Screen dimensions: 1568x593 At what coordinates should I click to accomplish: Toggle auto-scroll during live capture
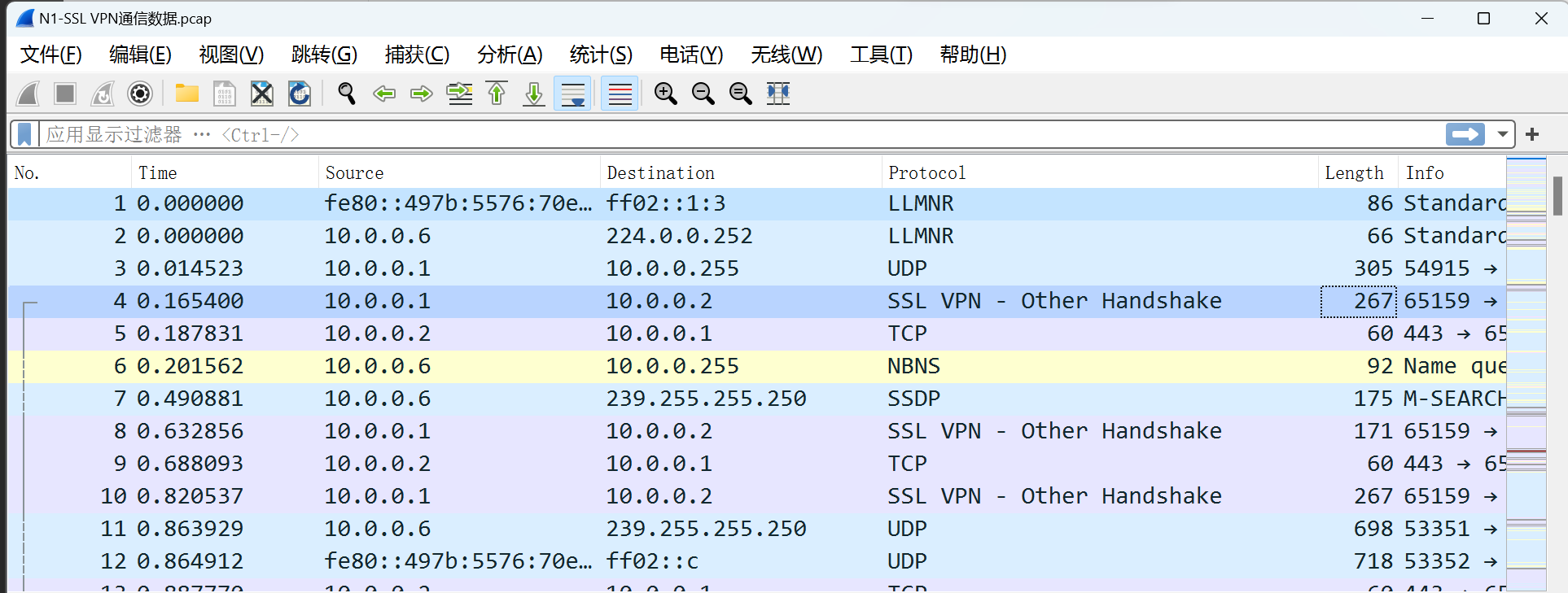573,94
